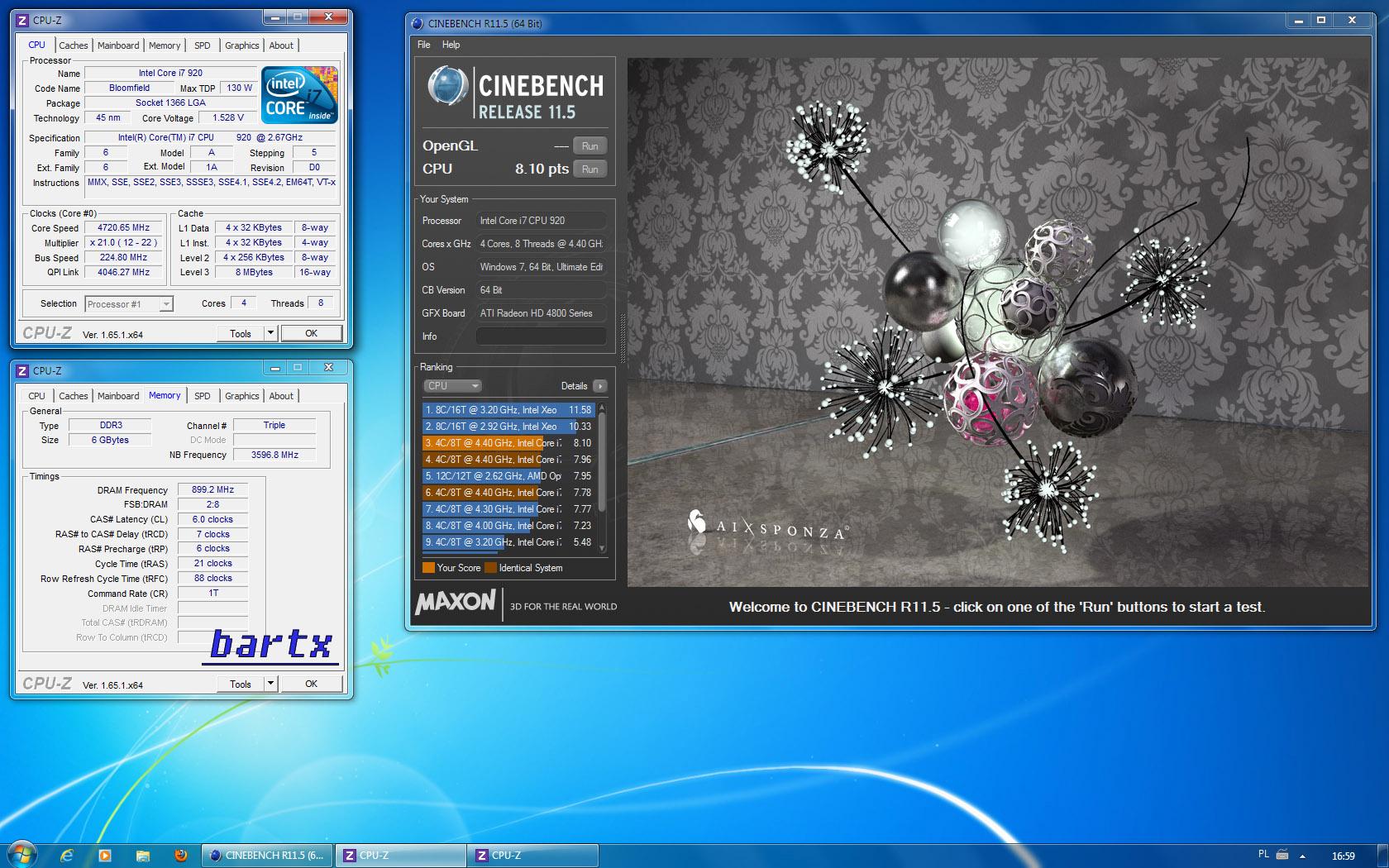
Task: Click the Your Score orange legend swatch
Action: click(x=428, y=568)
